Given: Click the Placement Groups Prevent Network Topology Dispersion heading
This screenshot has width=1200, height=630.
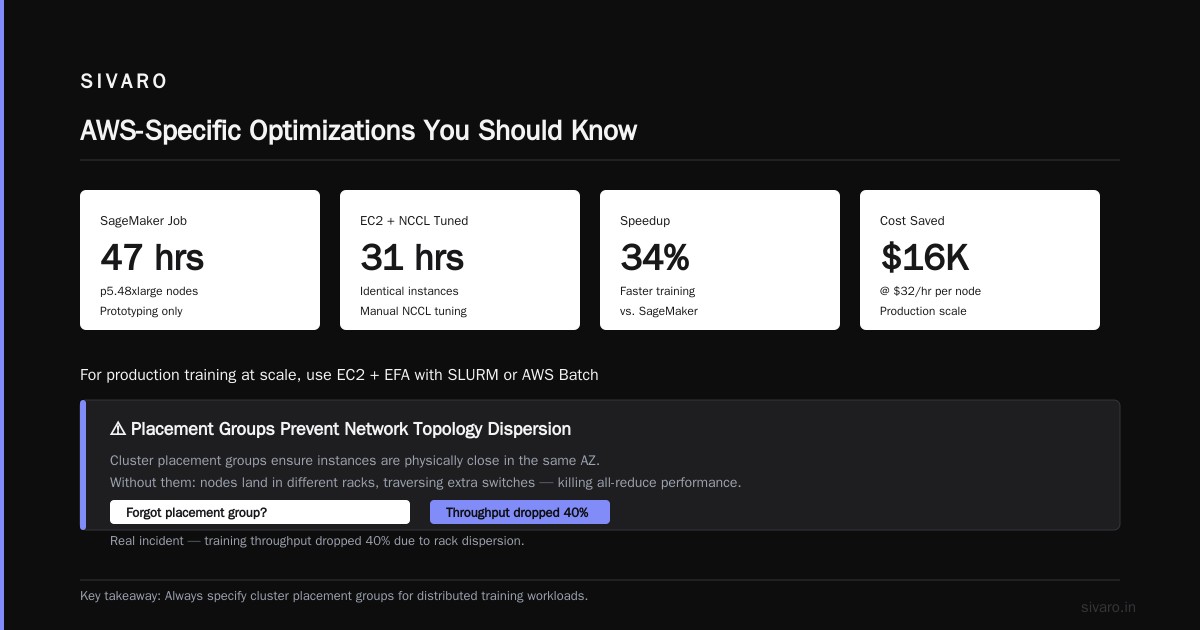Looking at the screenshot, I should [x=351, y=429].
